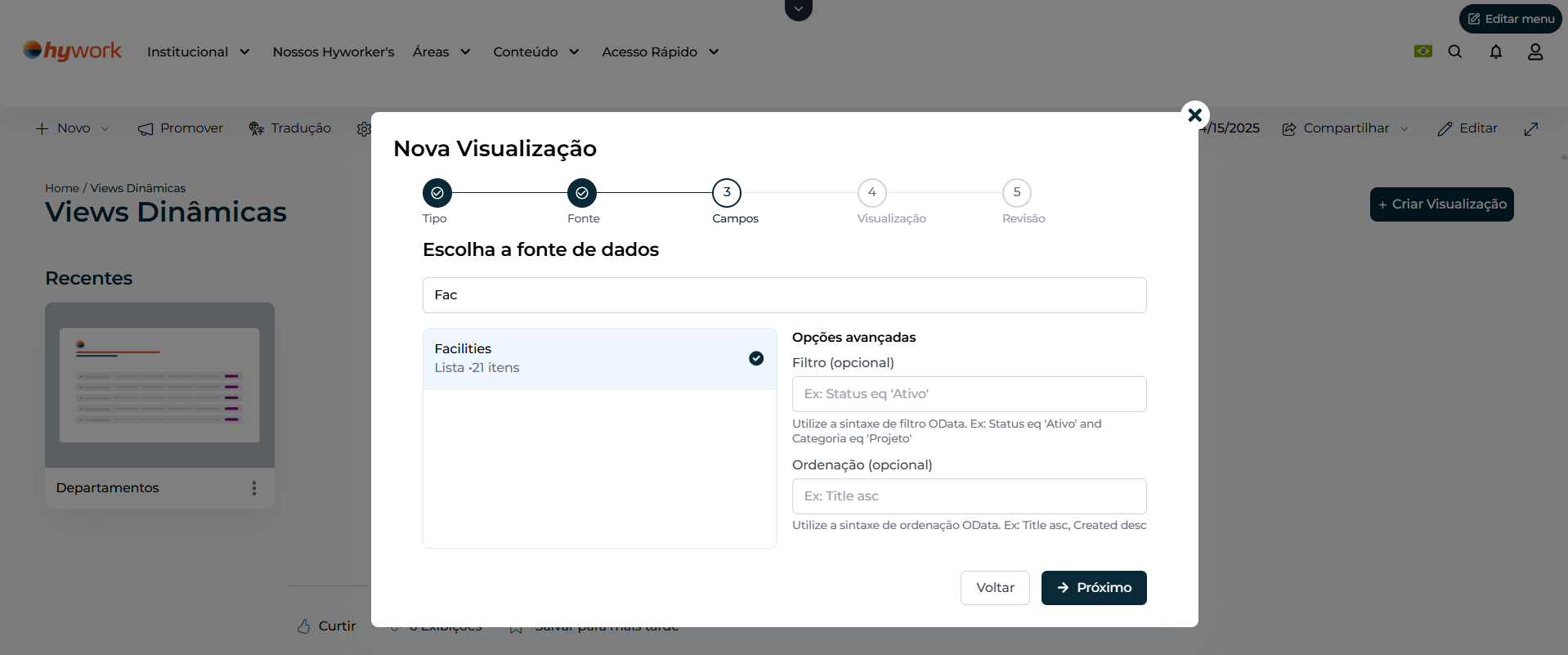The height and width of the screenshot is (655, 1568).
Task: Open the Novo dropdown arrow
Action: (x=105, y=129)
